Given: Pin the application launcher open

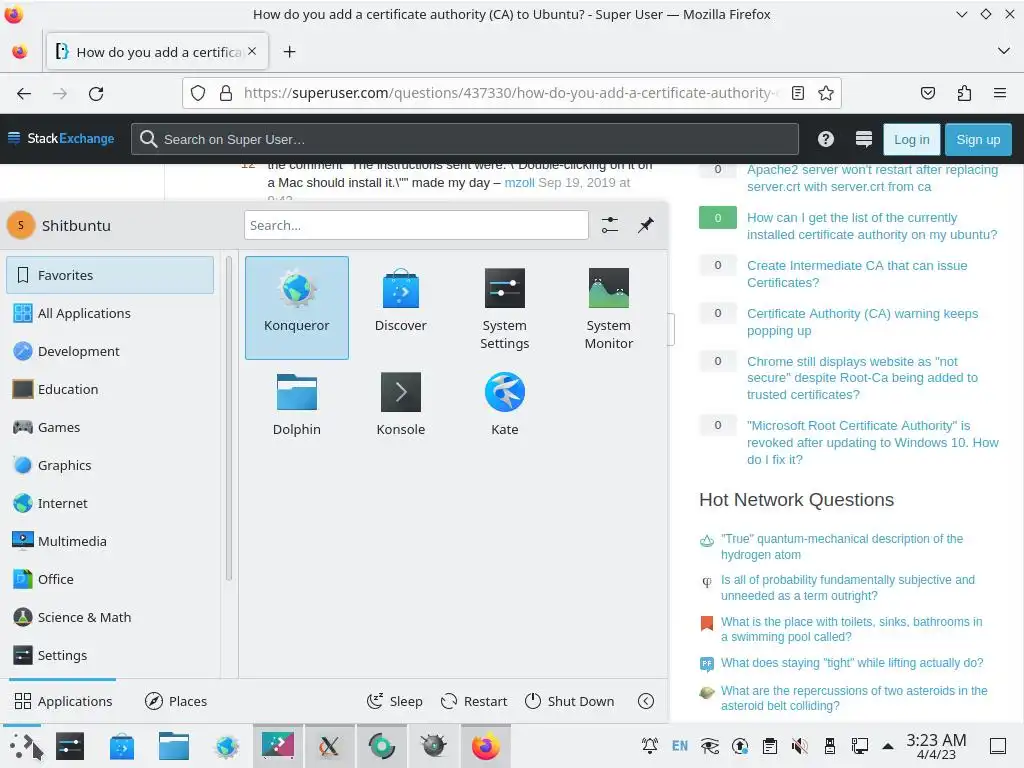Looking at the screenshot, I should tap(646, 225).
